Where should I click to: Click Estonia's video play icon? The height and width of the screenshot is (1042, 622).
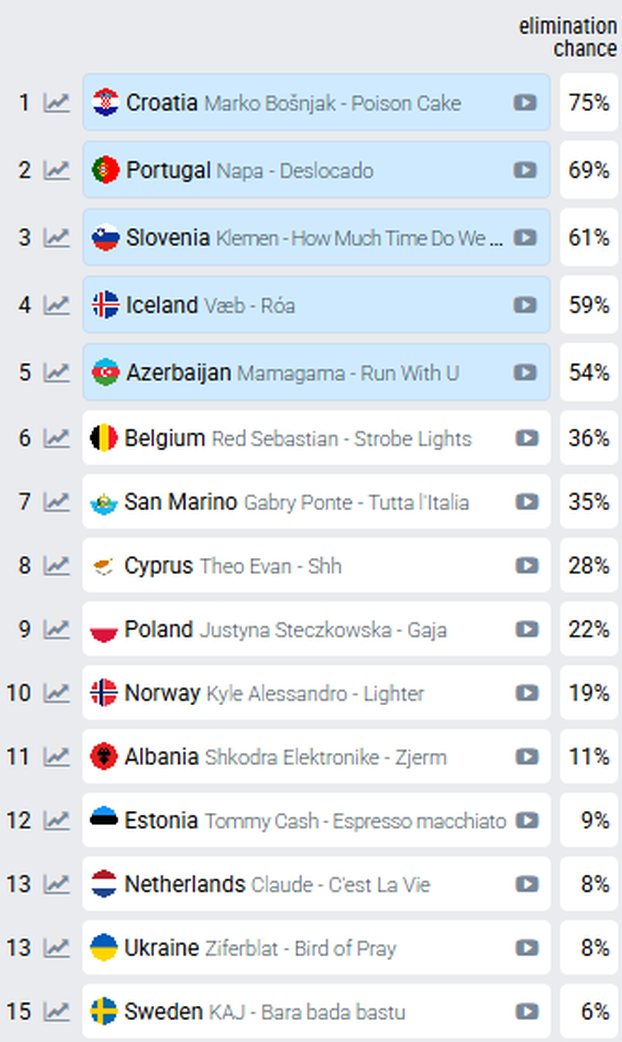[x=527, y=821]
